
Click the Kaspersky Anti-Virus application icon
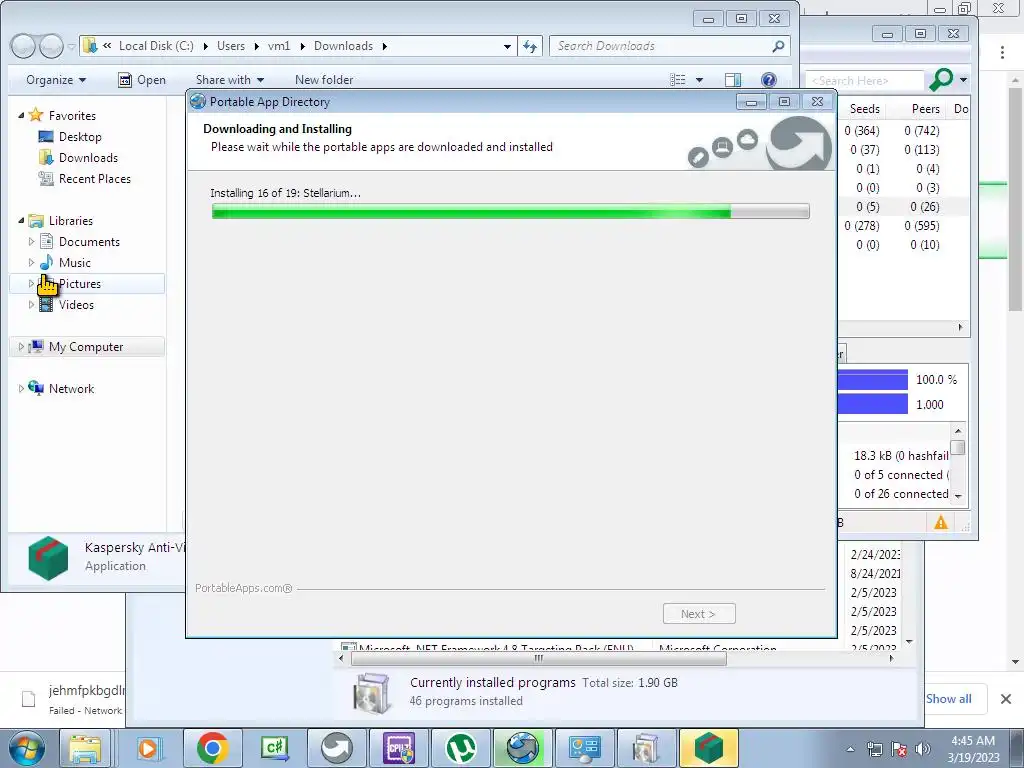point(48,558)
